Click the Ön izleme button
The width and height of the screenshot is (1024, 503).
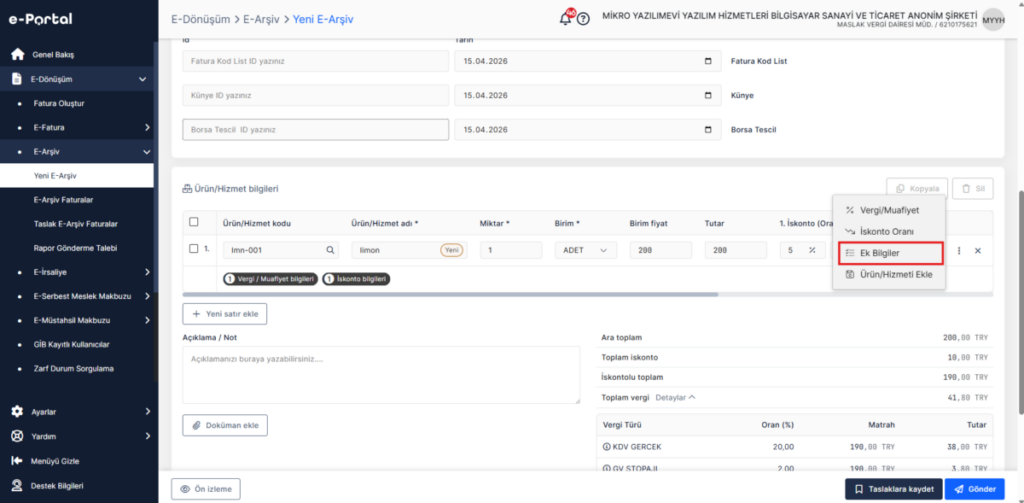coord(206,489)
